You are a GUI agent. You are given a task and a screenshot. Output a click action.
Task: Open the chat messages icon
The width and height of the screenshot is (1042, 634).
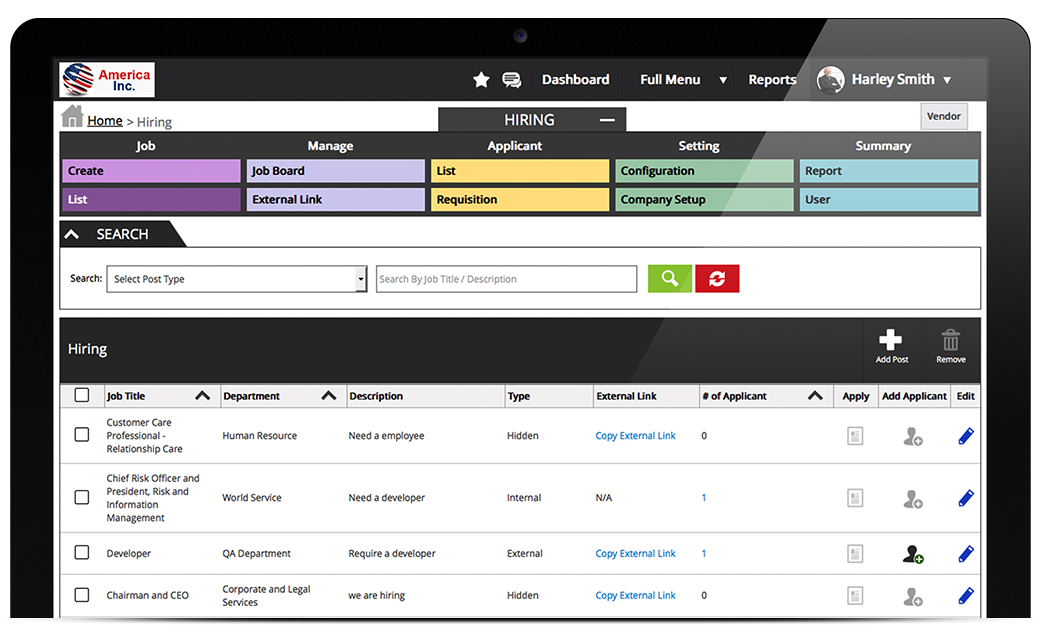point(512,80)
